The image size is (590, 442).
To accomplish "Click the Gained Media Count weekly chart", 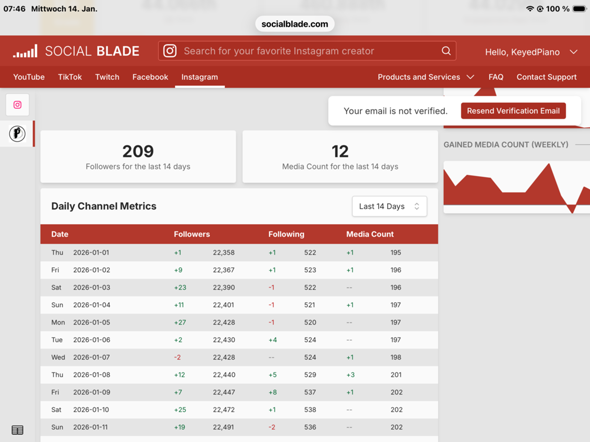I will coord(517,187).
